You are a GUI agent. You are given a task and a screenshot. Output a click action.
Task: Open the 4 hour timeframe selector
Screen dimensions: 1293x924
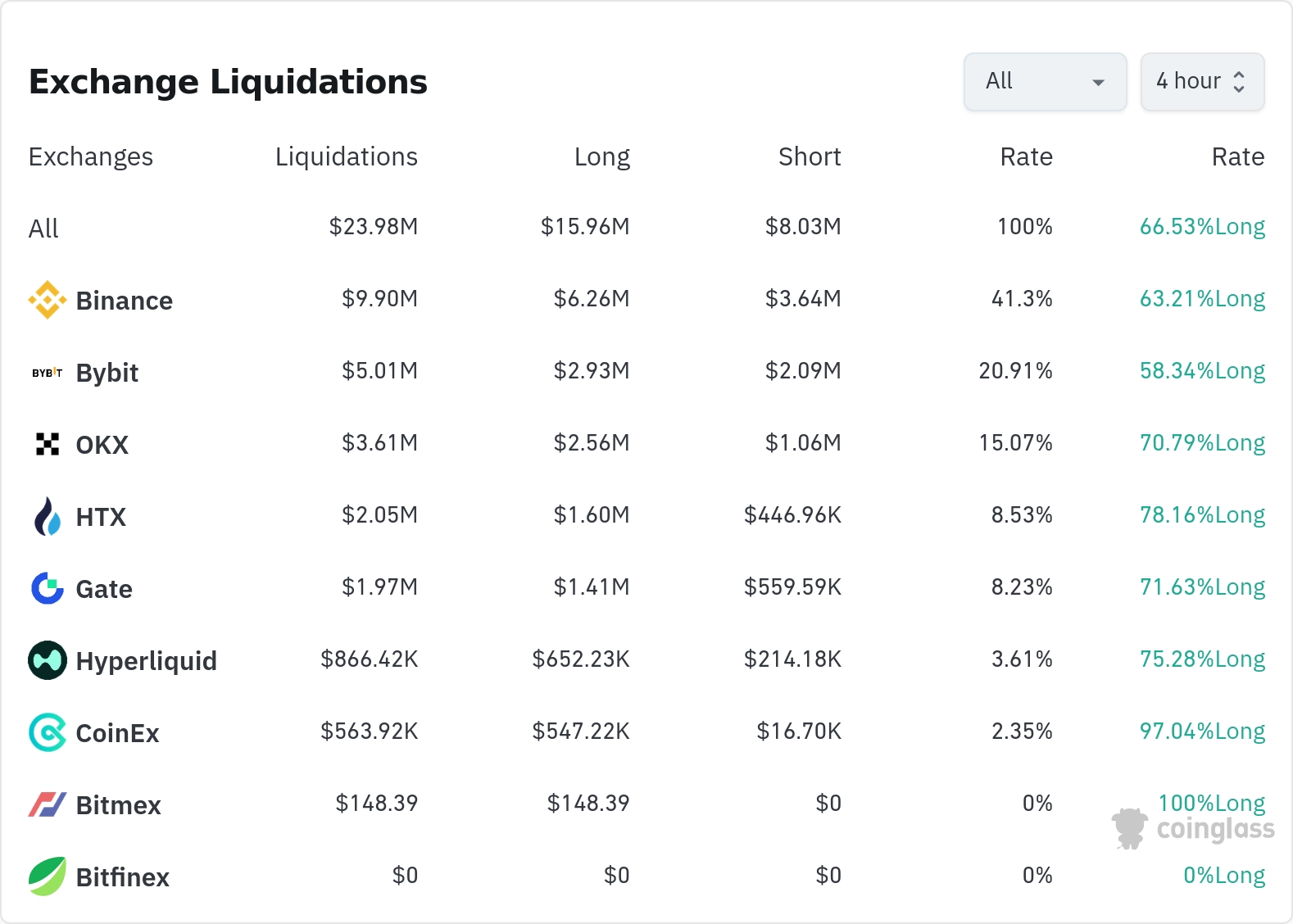[x=1202, y=82]
